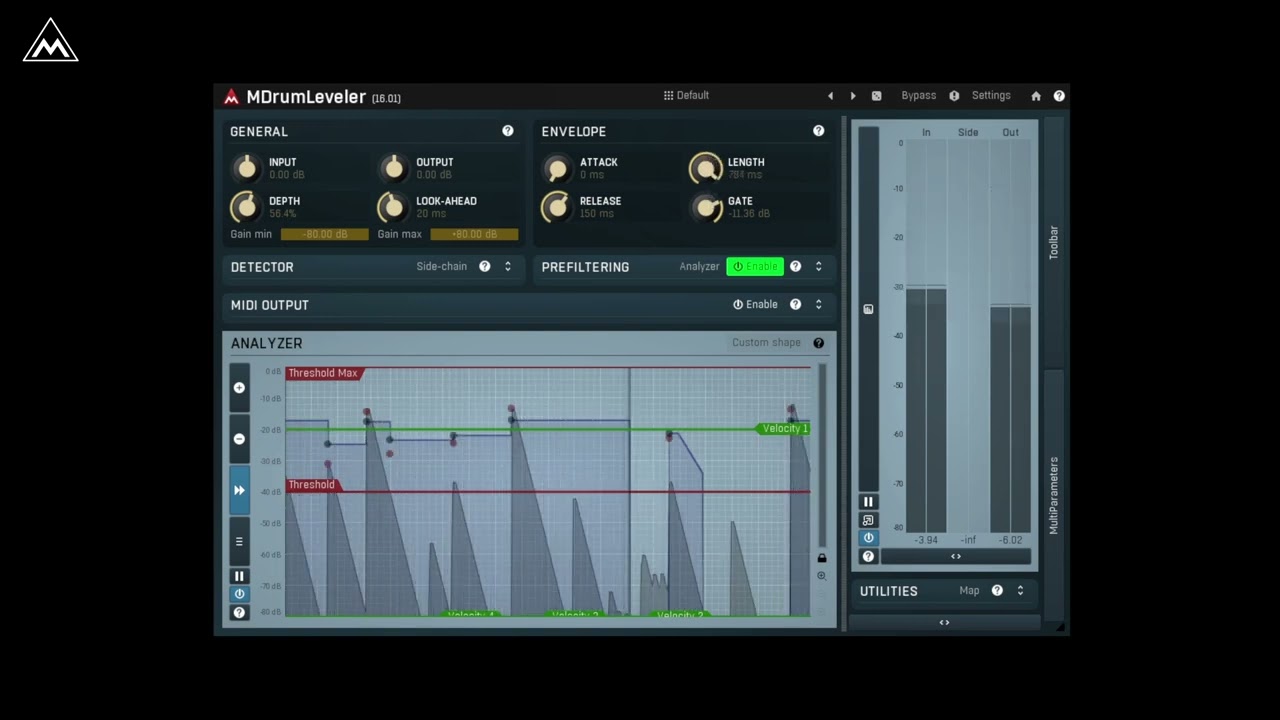Click the panic exclamation icon beside Bypass
The height and width of the screenshot is (720, 1280).
pos(954,96)
